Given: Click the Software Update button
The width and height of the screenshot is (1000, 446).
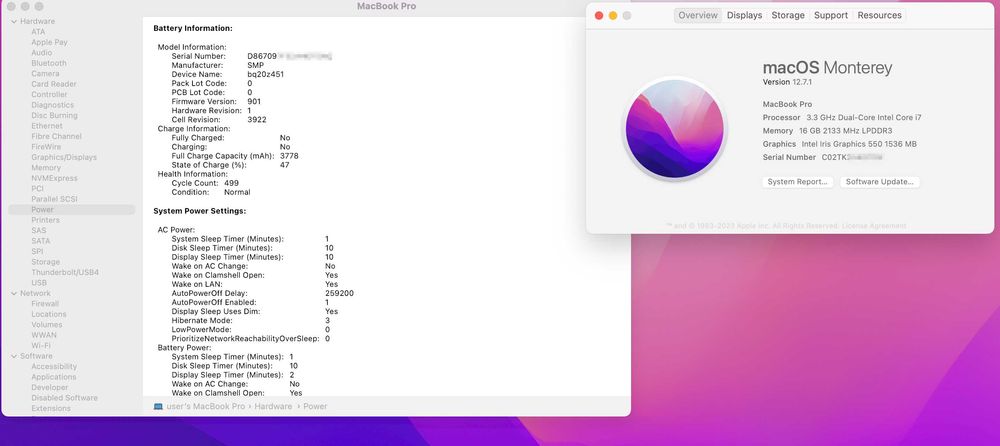Looking at the screenshot, I should click(879, 182).
